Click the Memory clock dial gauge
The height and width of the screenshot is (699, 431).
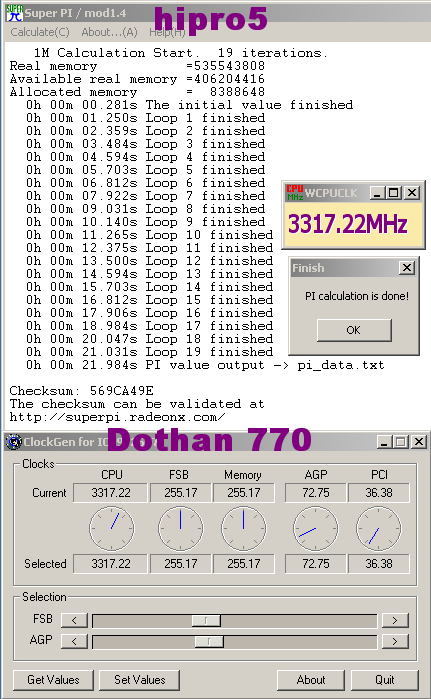[x=244, y=528]
